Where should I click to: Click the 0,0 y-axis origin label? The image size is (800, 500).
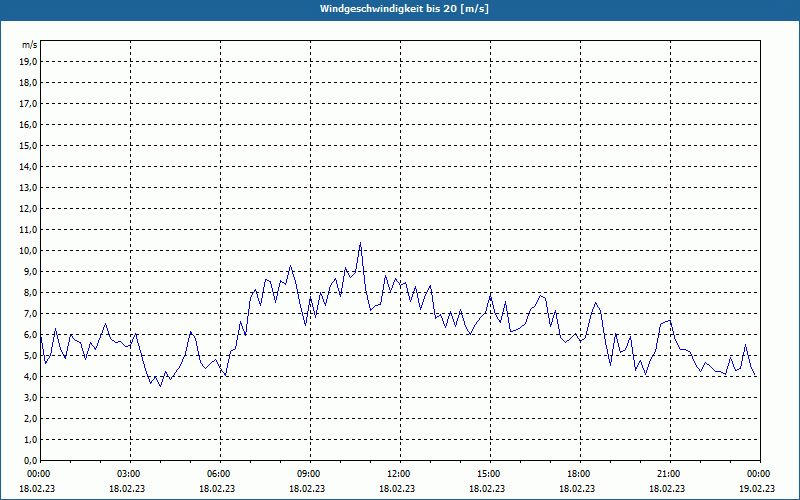[x=30, y=461]
